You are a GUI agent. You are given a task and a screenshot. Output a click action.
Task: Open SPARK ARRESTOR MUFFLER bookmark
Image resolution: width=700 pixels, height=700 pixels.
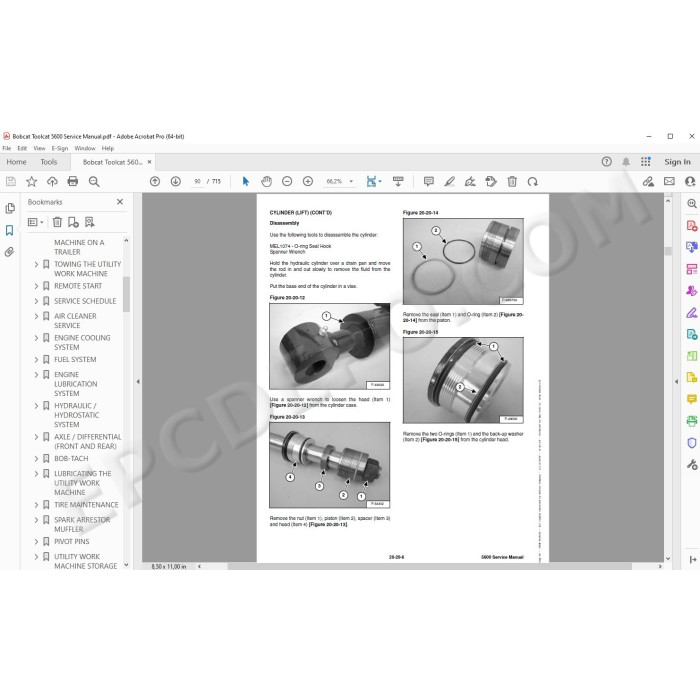[x=82, y=524]
